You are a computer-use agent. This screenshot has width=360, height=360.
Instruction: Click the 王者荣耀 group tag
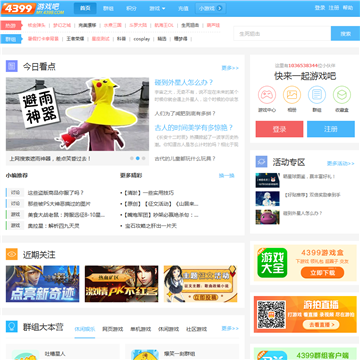(x=75, y=39)
